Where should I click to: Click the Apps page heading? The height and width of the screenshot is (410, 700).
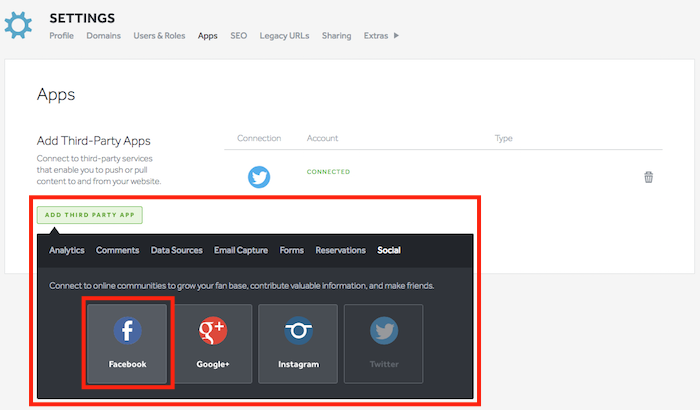[56, 95]
